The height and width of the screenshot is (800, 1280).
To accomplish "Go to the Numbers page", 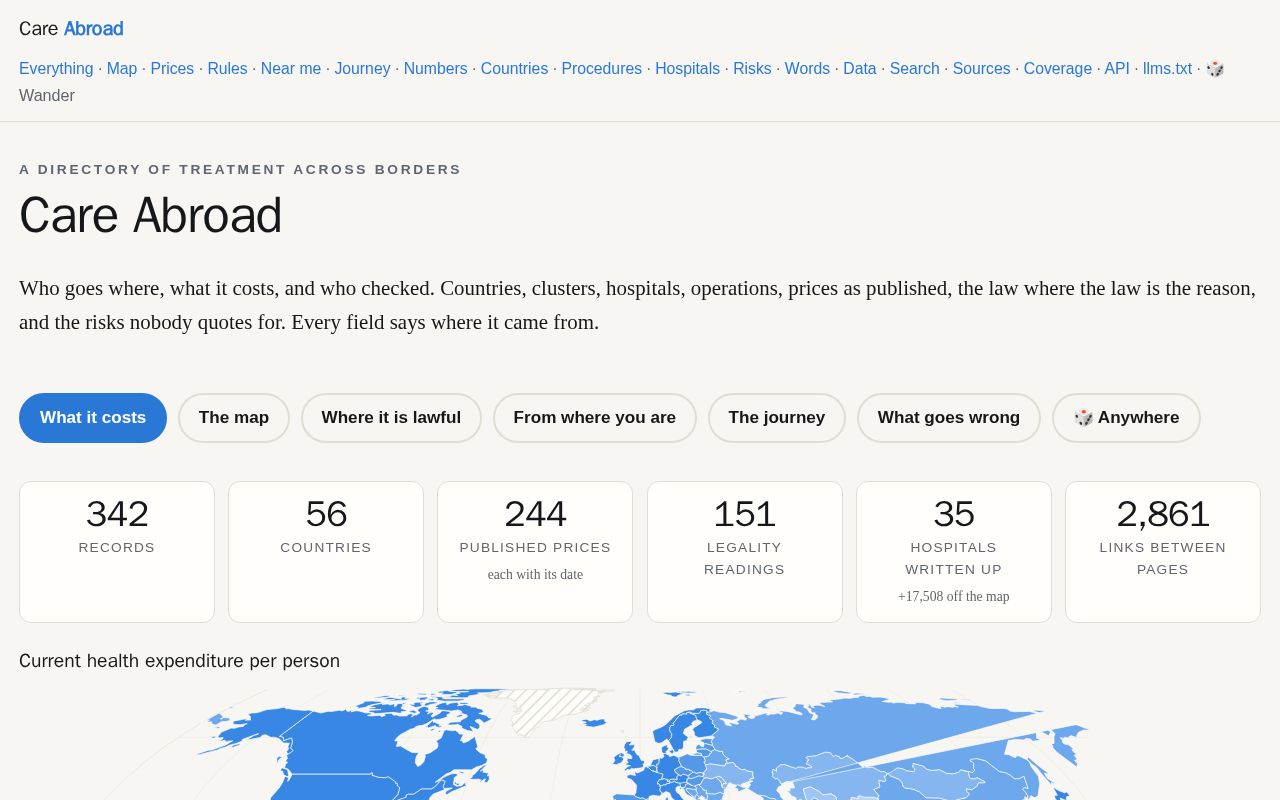I will (435, 69).
